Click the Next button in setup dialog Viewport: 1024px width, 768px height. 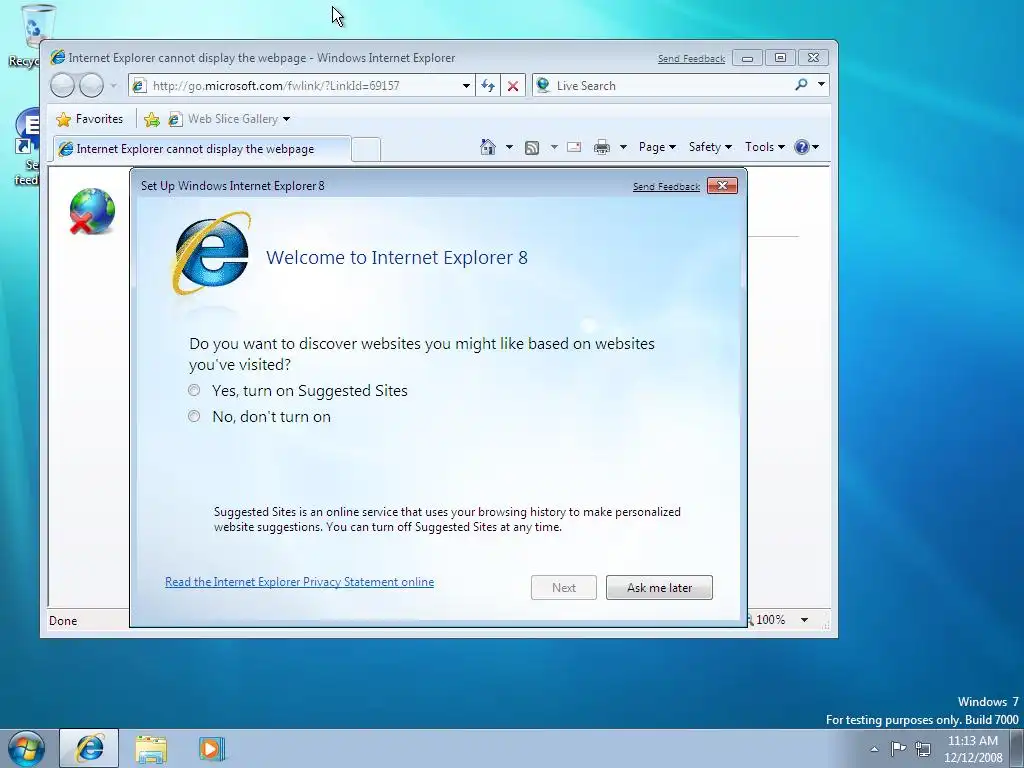click(564, 588)
